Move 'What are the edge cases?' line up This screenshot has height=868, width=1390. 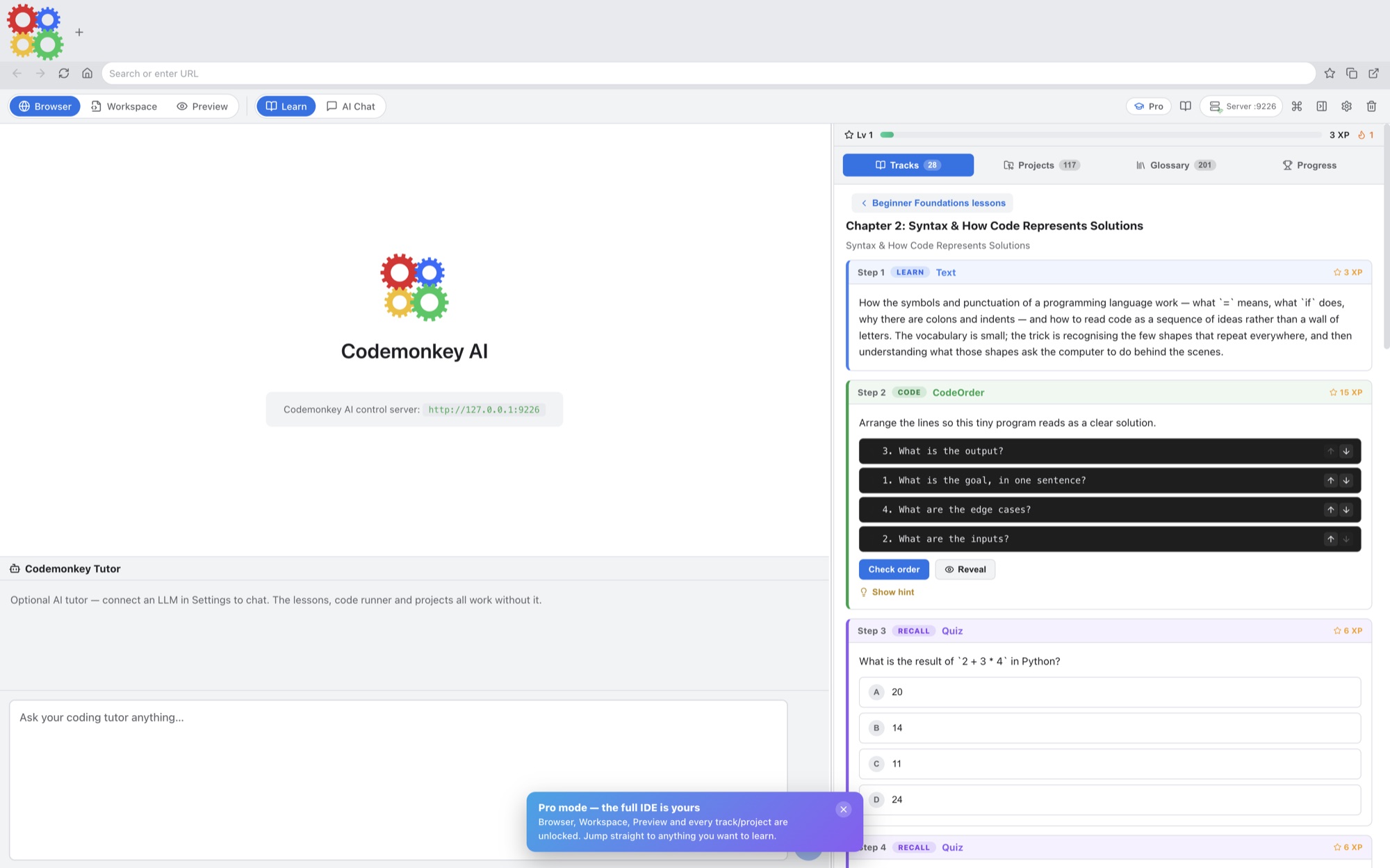(1331, 509)
